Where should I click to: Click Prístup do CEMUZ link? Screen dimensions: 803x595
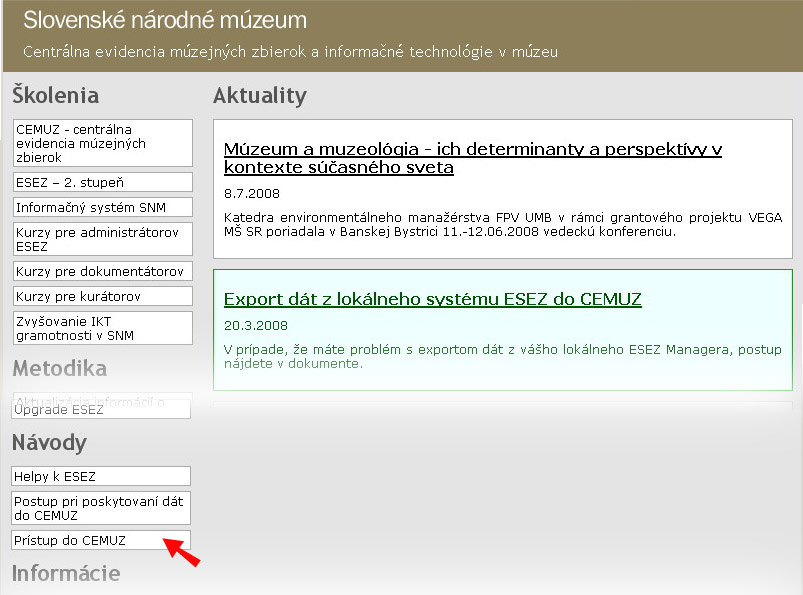[x=101, y=540]
